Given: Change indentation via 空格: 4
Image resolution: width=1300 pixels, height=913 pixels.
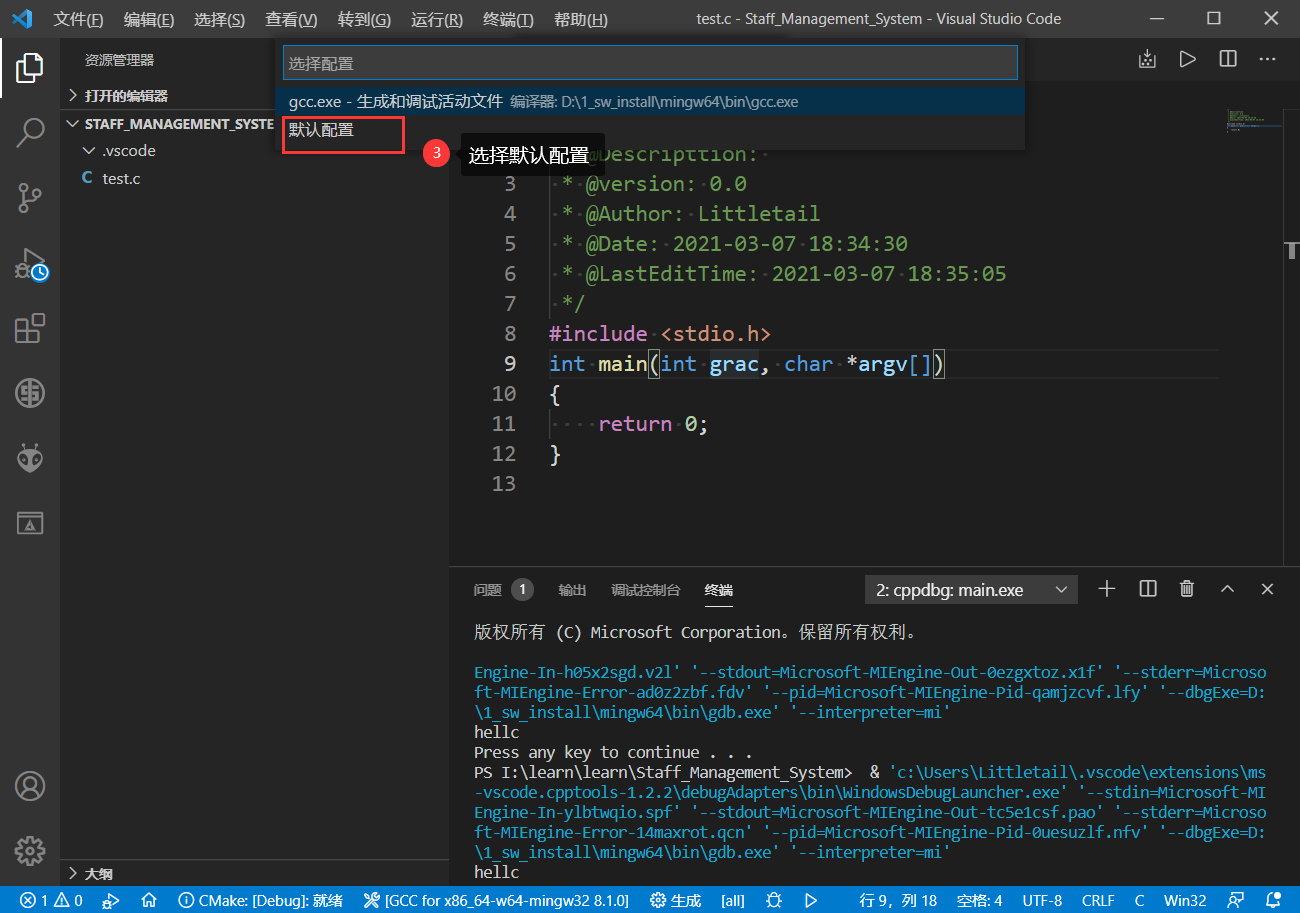Looking at the screenshot, I should coord(979,900).
